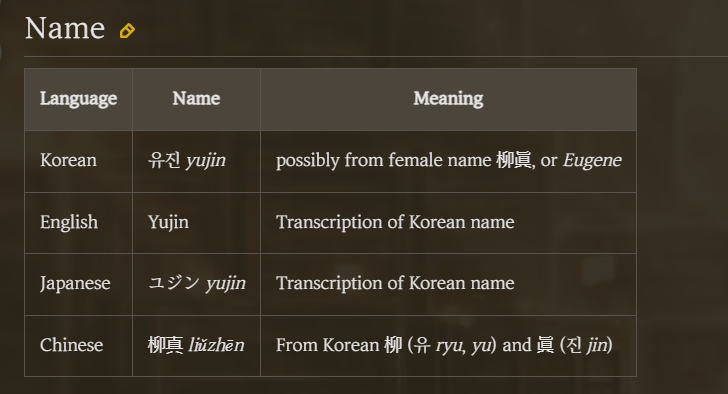
Task: Click the 柳真 liǔzhēn name cell
Action: tap(196, 346)
